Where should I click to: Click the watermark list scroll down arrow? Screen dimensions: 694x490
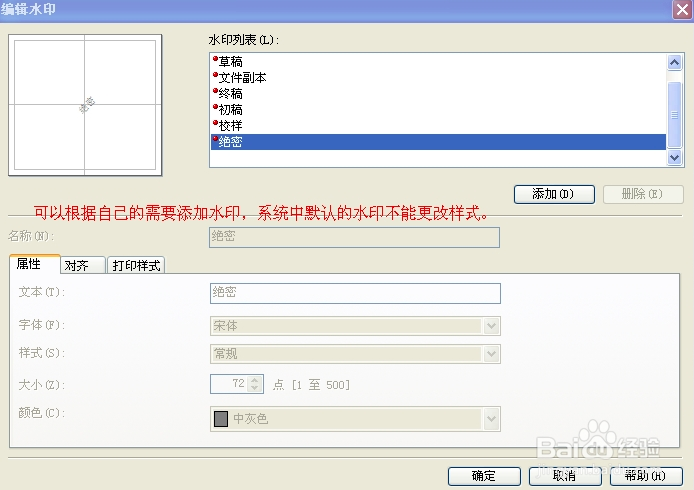click(x=674, y=157)
